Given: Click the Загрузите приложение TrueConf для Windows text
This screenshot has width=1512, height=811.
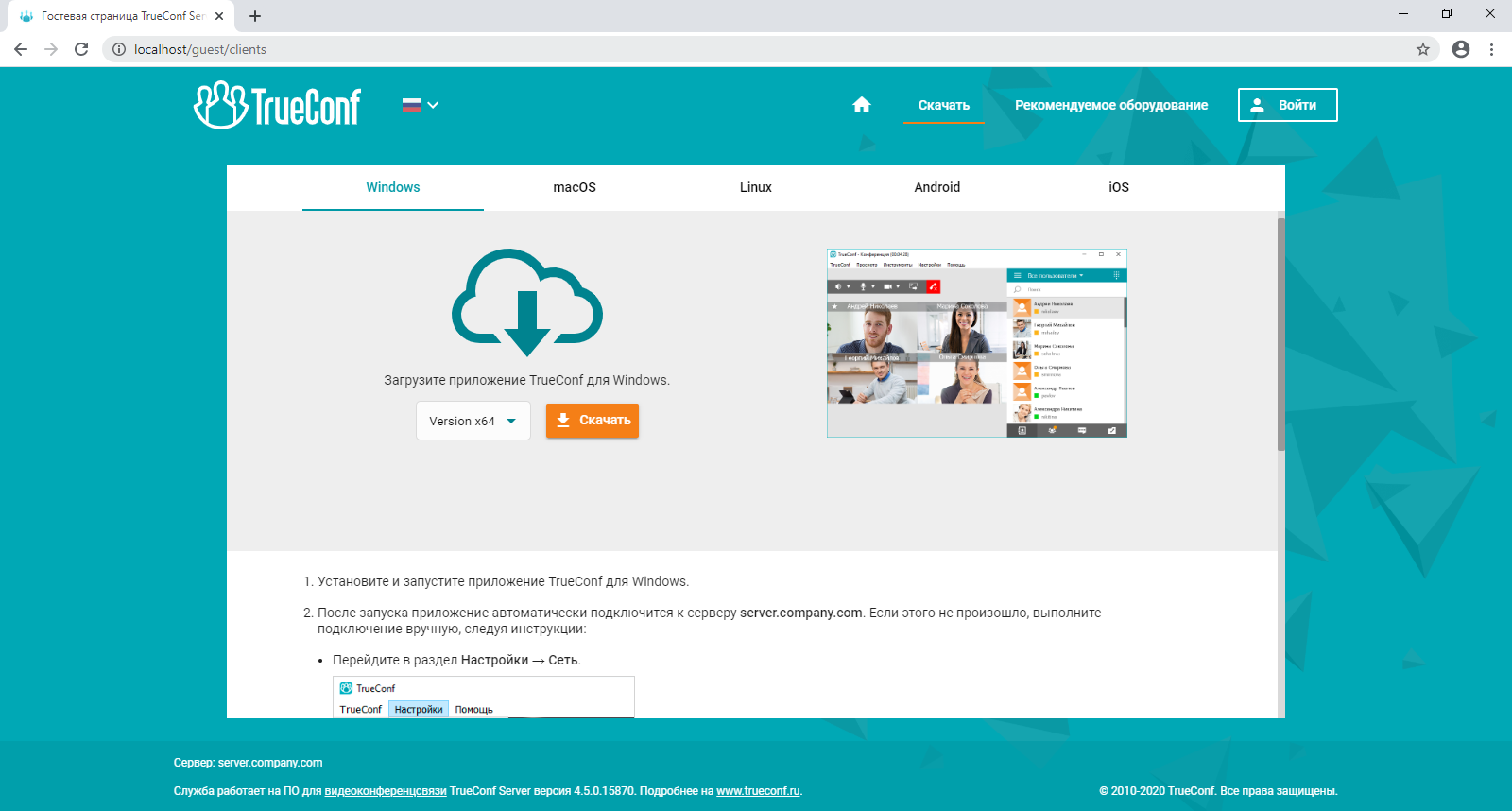Looking at the screenshot, I should (526, 380).
